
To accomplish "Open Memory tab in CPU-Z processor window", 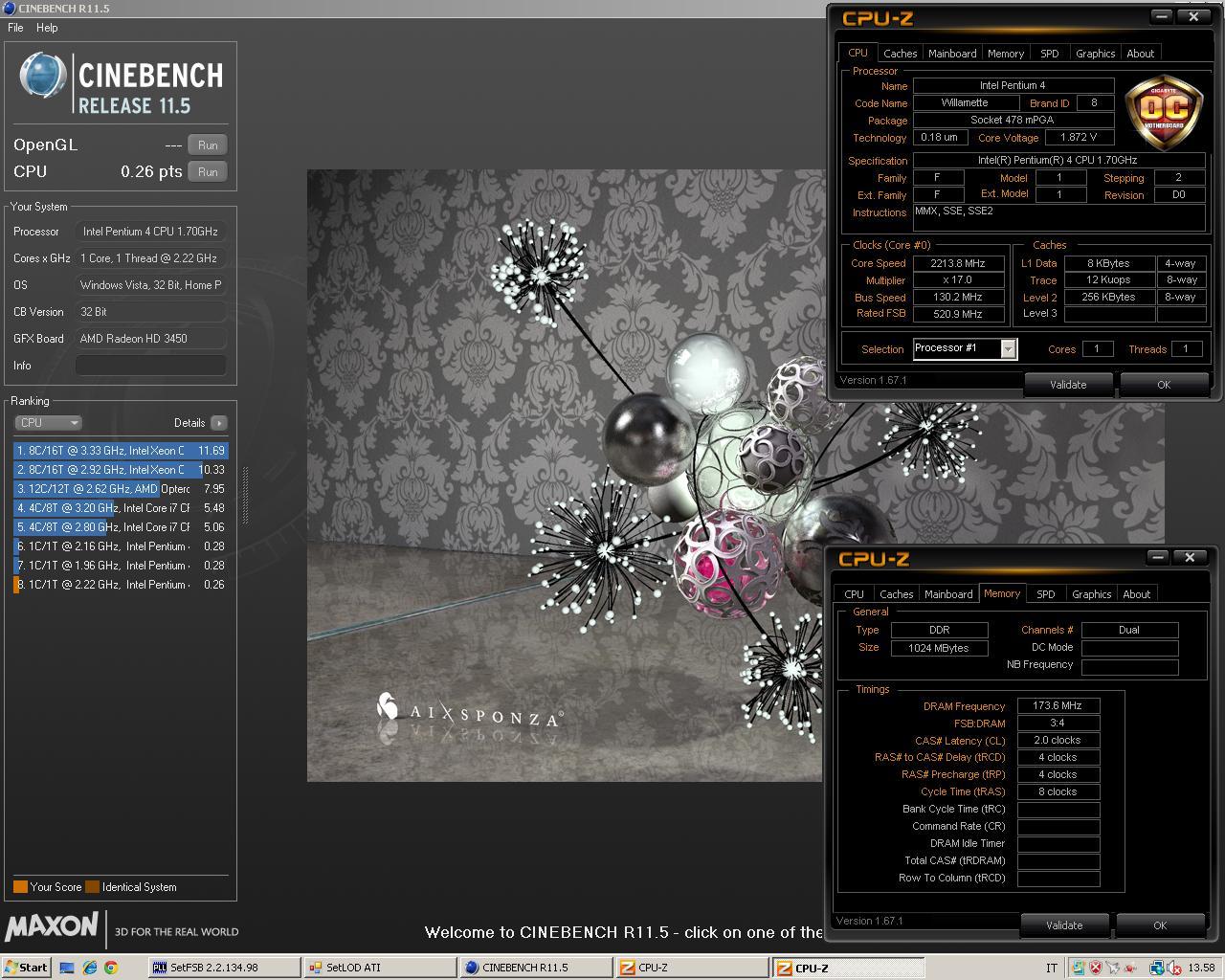I will (x=1006, y=54).
